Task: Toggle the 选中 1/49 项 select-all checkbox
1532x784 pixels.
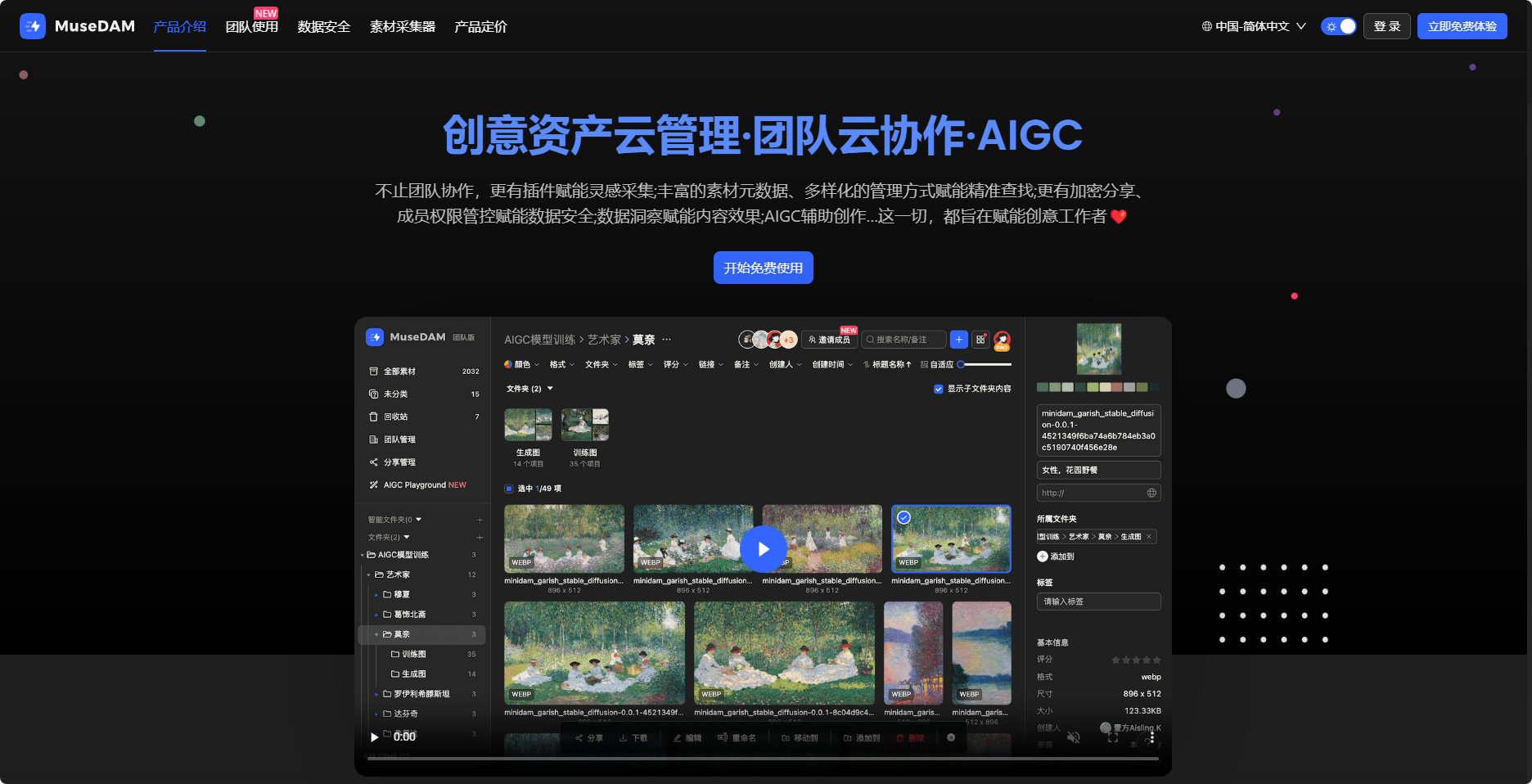Action: (509, 489)
